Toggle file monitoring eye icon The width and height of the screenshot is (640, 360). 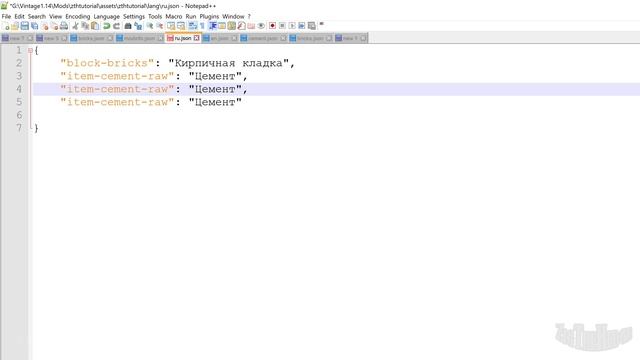point(261,26)
